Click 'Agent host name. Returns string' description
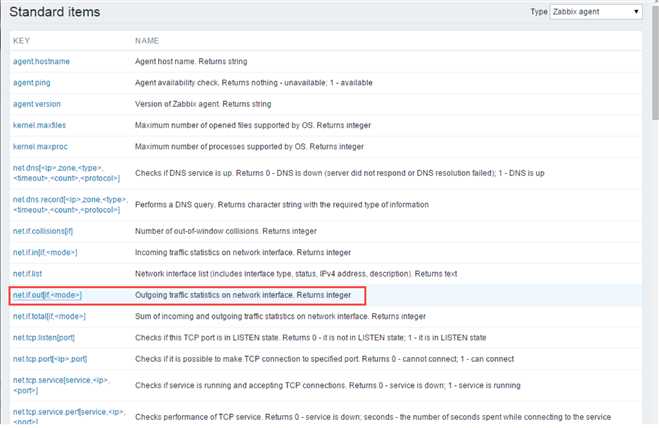The image size is (659, 428). [191, 61]
